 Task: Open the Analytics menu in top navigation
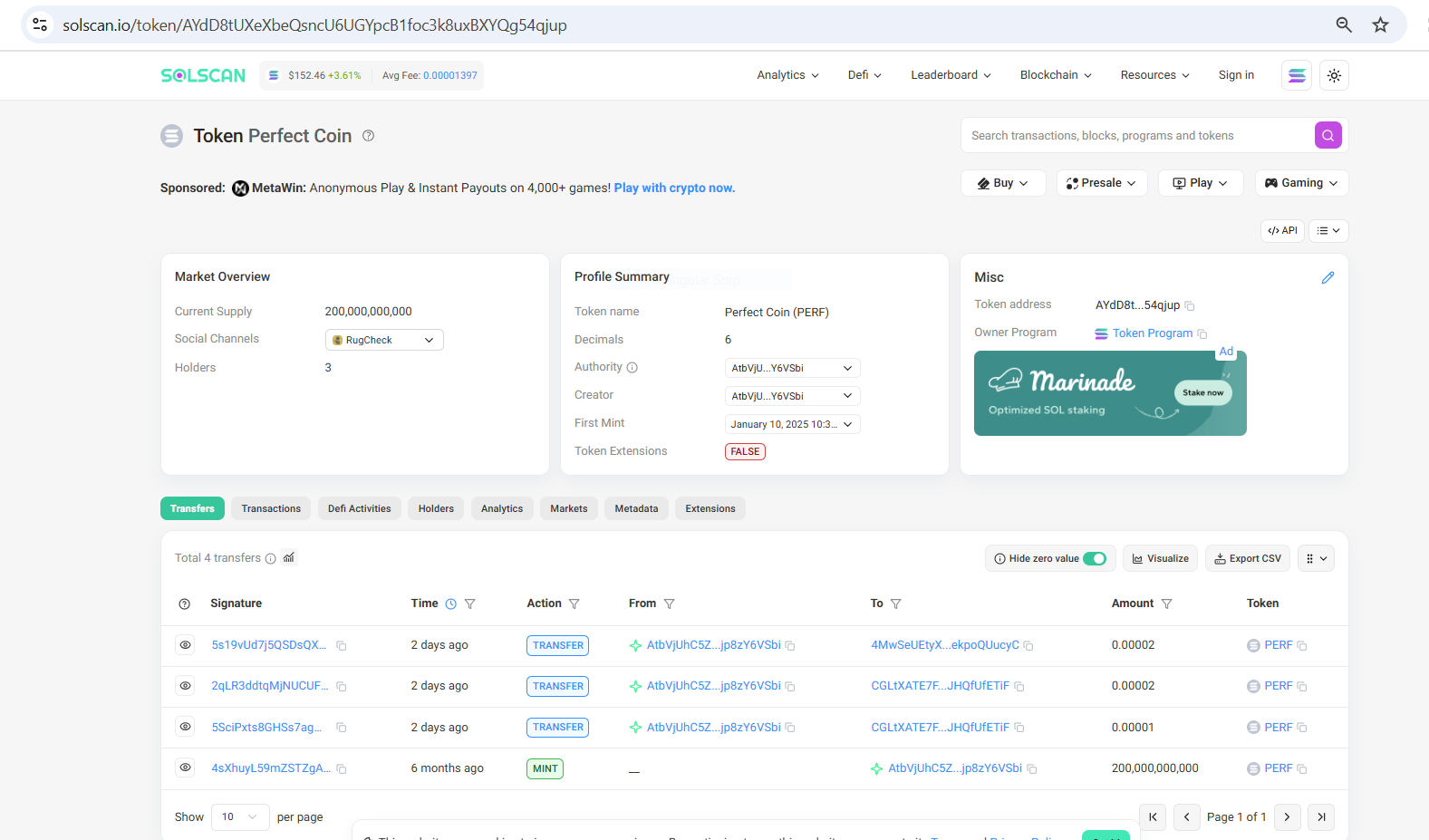tap(787, 75)
